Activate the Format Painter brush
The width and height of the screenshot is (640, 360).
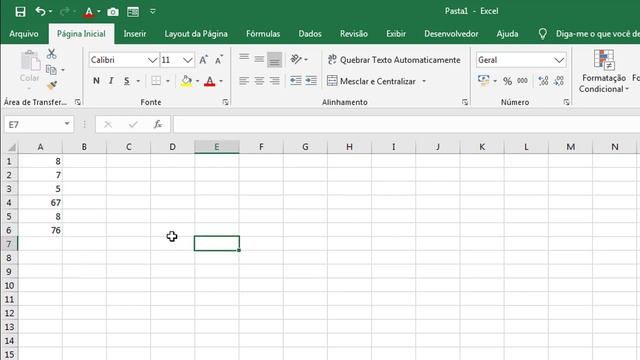52,85
